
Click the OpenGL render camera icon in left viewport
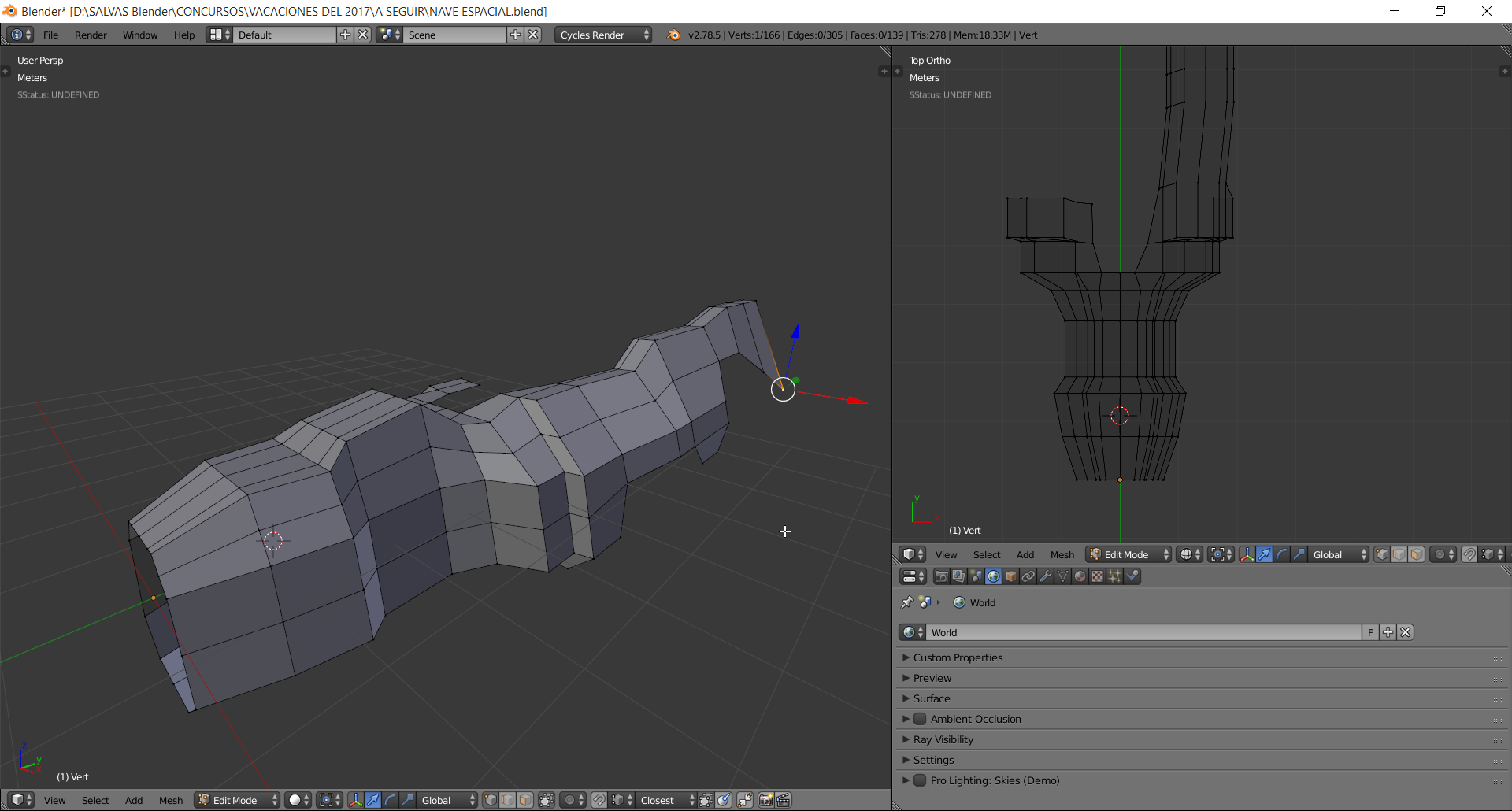click(765, 800)
